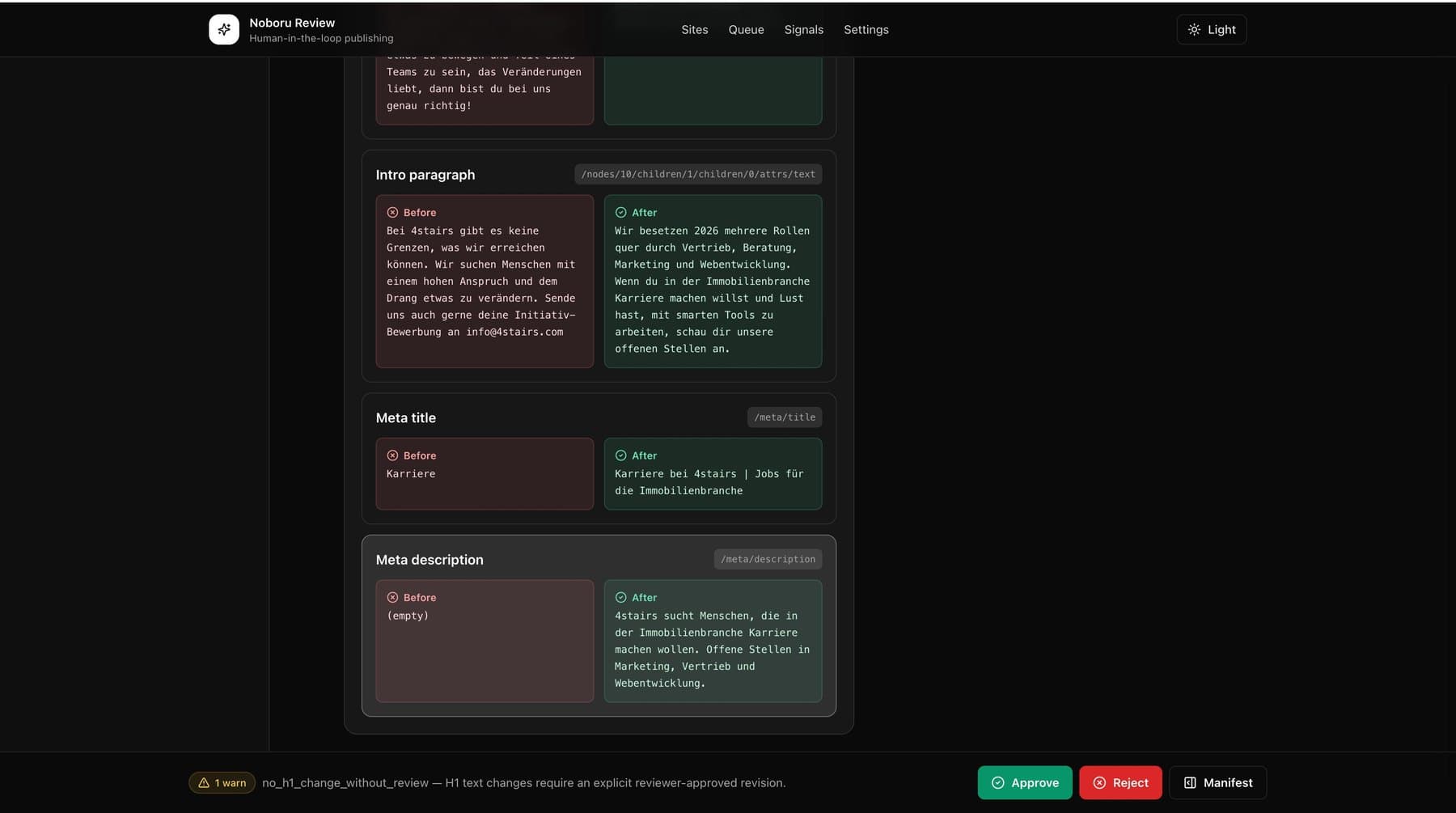Click the After check icon in Meta description
The height and width of the screenshot is (813, 1456).
point(620,598)
